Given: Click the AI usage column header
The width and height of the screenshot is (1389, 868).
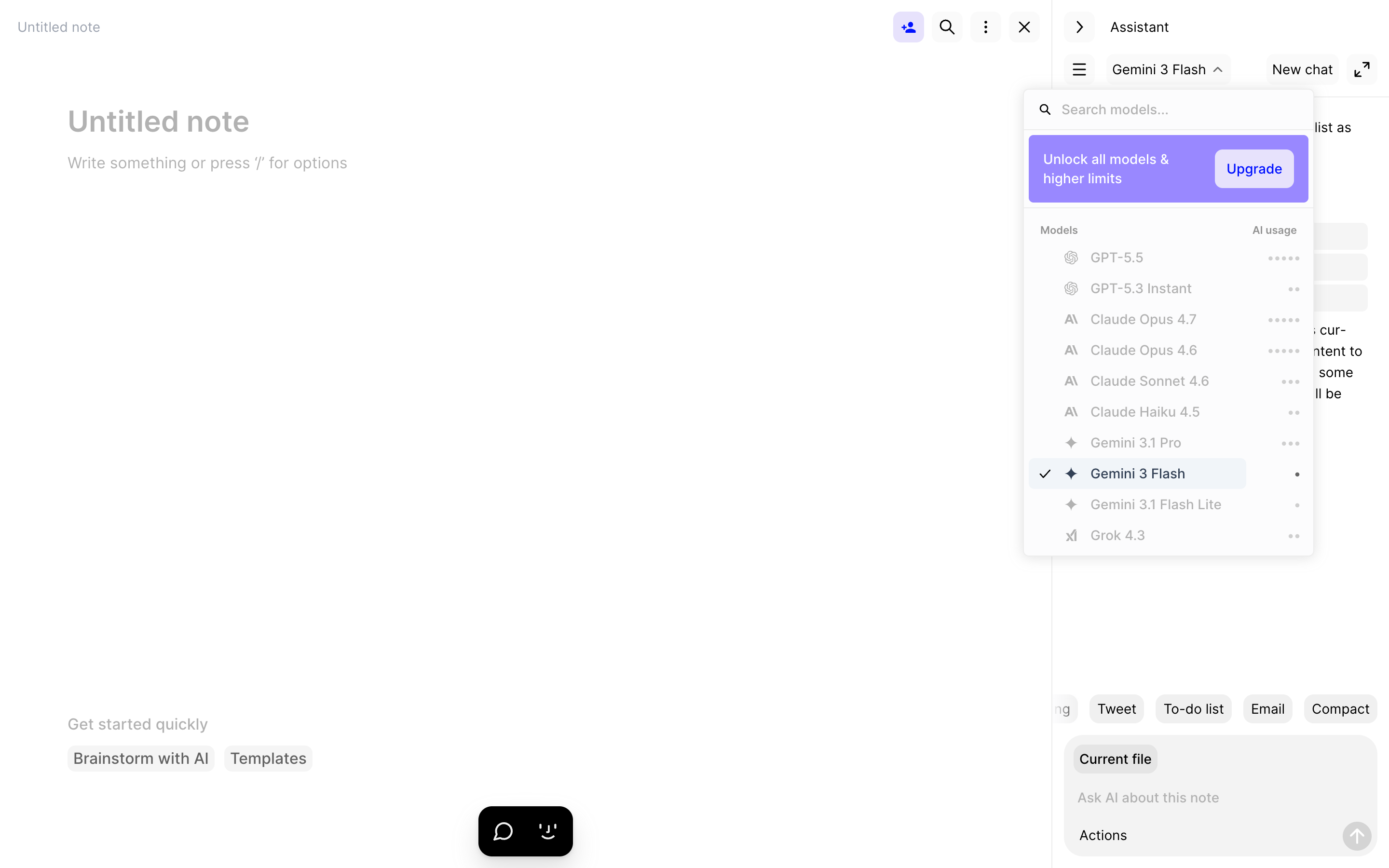Looking at the screenshot, I should click(x=1274, y=230).
